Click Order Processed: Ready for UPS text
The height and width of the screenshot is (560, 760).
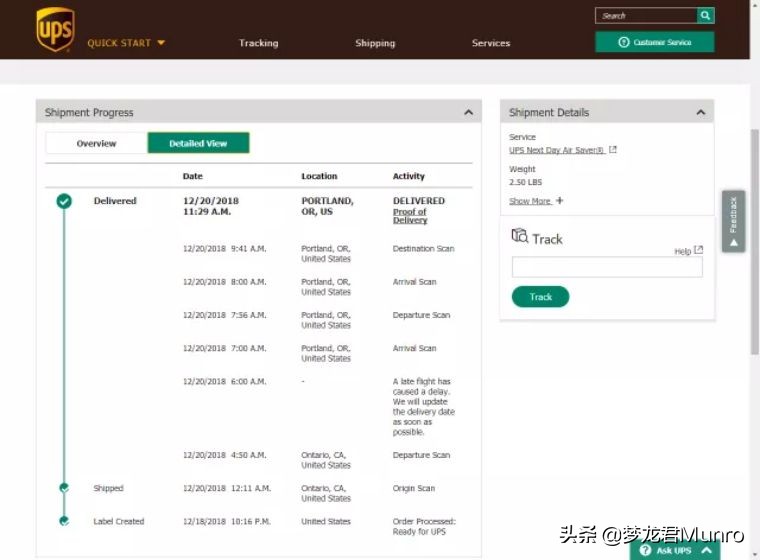click(x=424, y=527)
